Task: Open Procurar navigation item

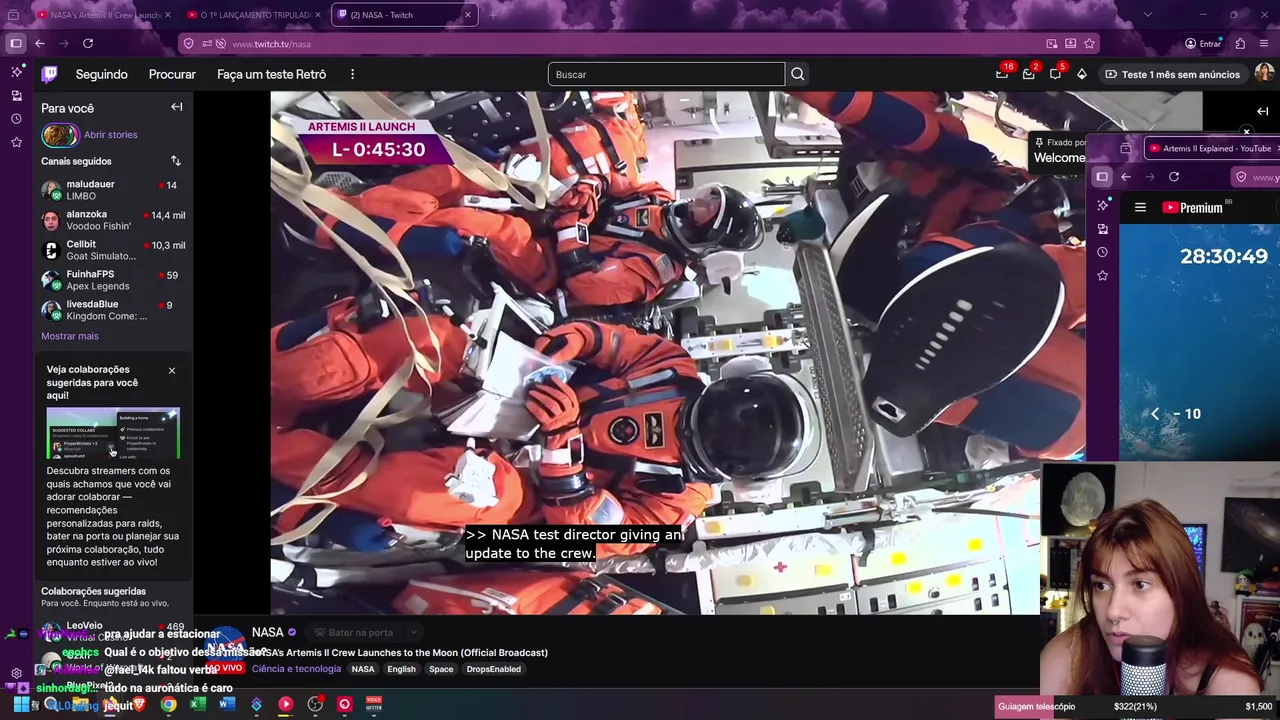Action: tap(172, 74)
